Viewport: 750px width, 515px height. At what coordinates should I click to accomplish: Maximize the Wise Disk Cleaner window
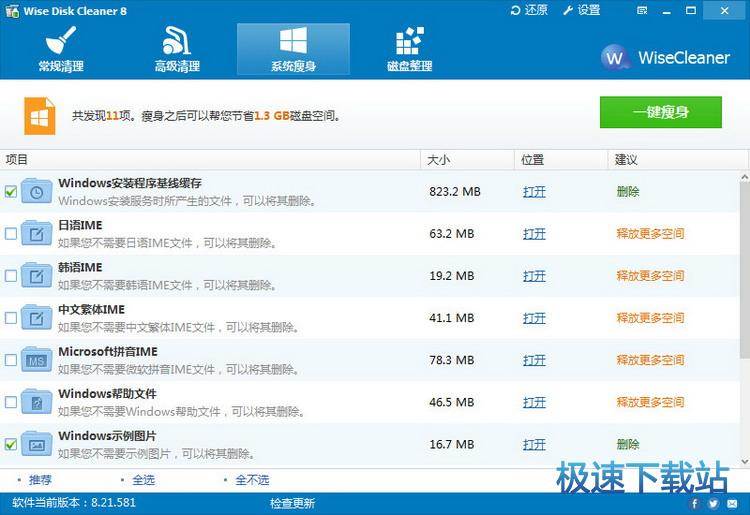pyautogui.click(x=691, y=11)
